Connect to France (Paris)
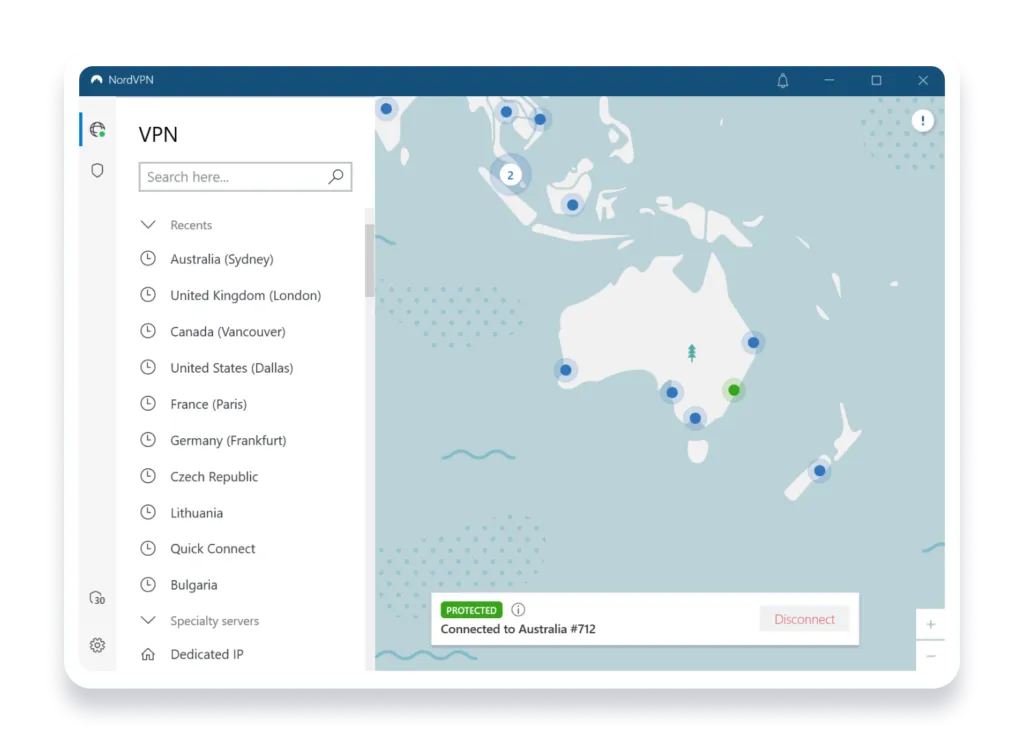1024x737 pixels. point(208,404)
